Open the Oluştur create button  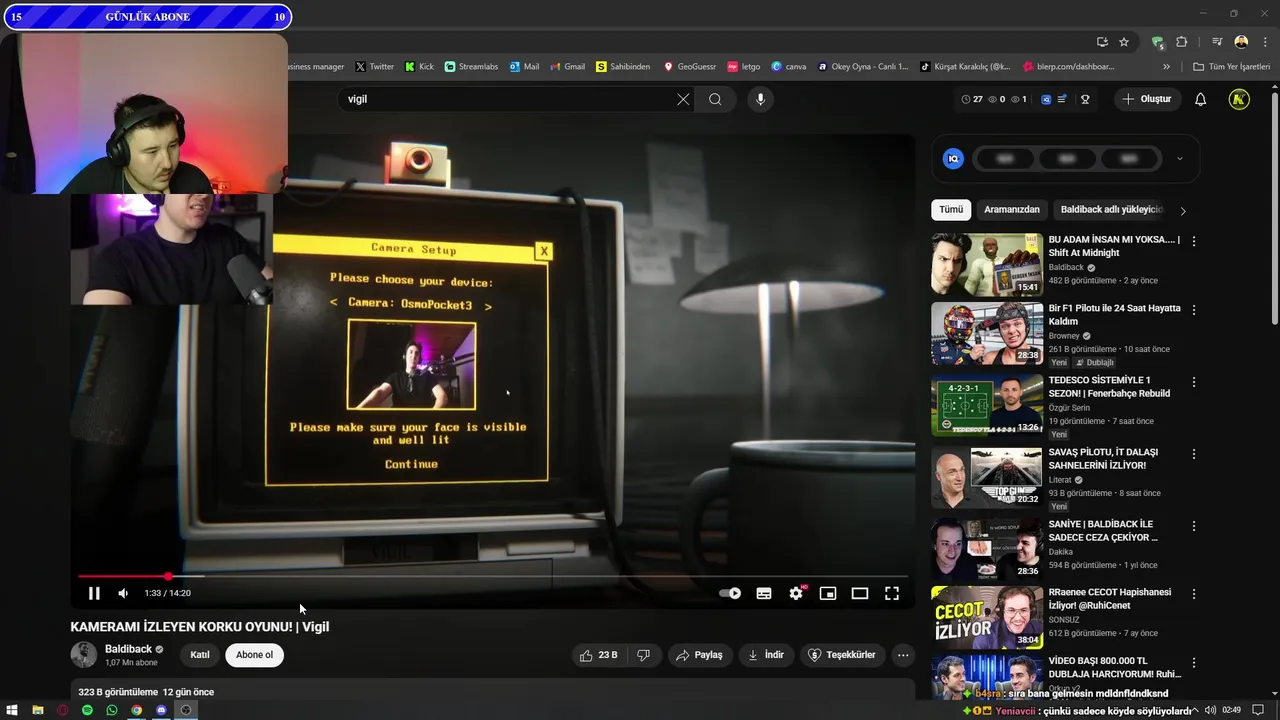pyautogui.click(x=1147, y=99)
